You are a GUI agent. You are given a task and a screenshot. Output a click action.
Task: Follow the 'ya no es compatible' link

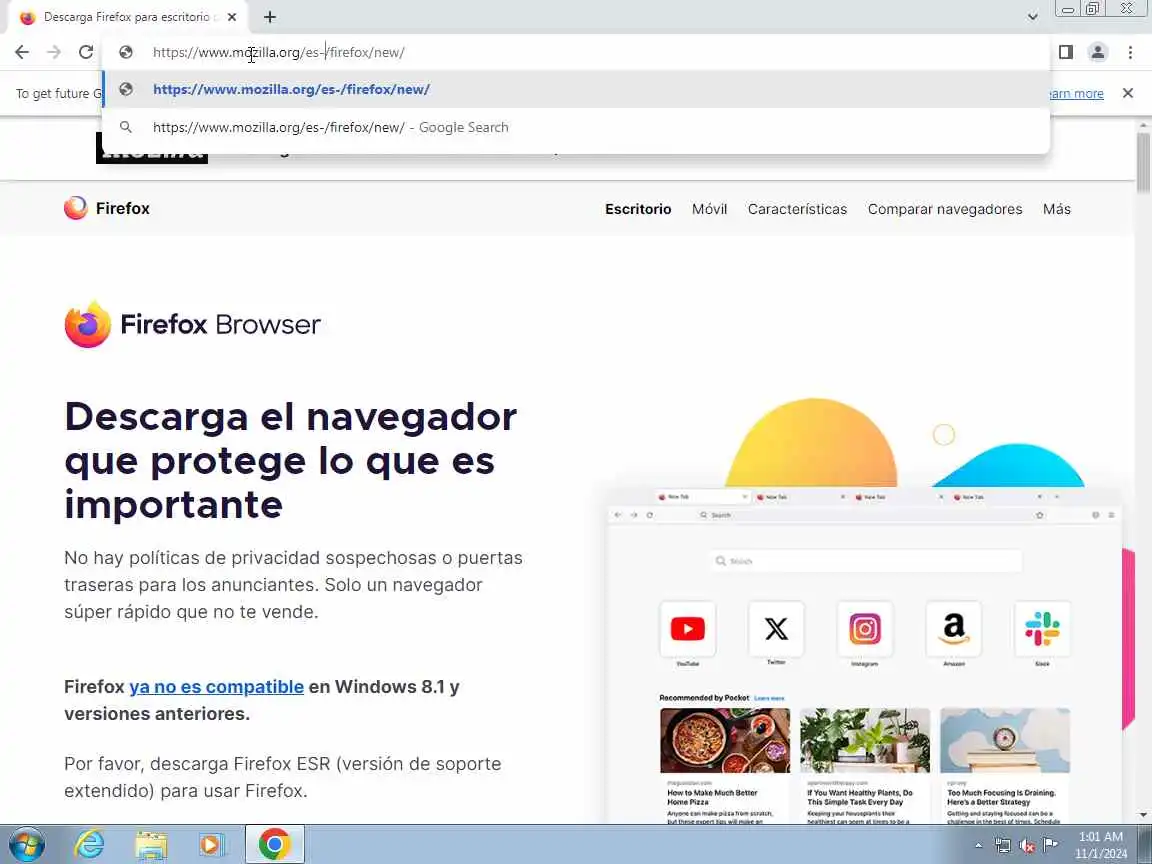pyautogui.click(x=217, y=687)
